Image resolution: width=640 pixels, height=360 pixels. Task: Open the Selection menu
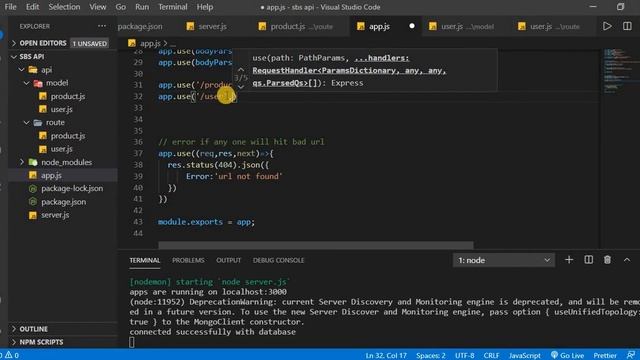point(64,7)
